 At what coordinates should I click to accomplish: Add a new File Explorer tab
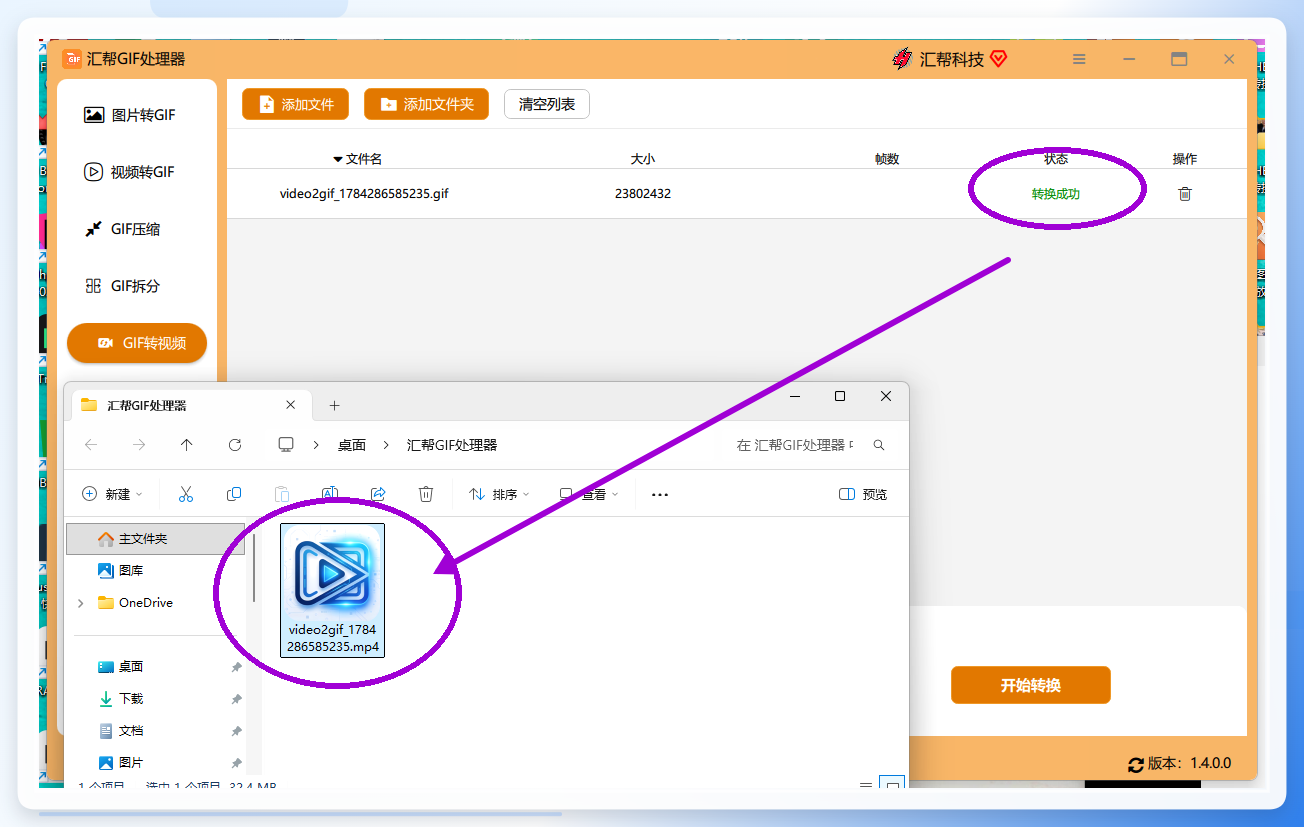335,405
